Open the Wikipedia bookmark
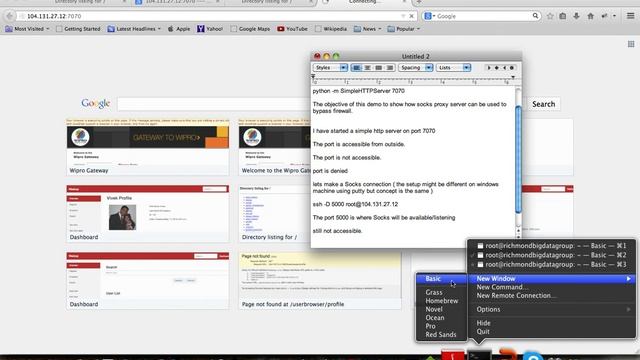Image resolution: width=640 pixels, height=360 pixels. (331, 29)
